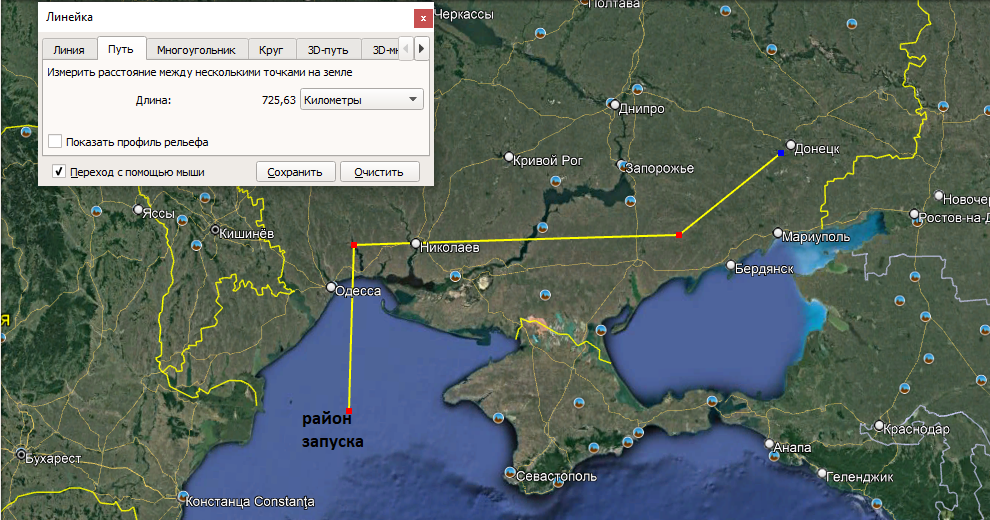This screenshot has width=990, height=520.
Task: Click the 725,63 length value
Action: pos(278,100)
